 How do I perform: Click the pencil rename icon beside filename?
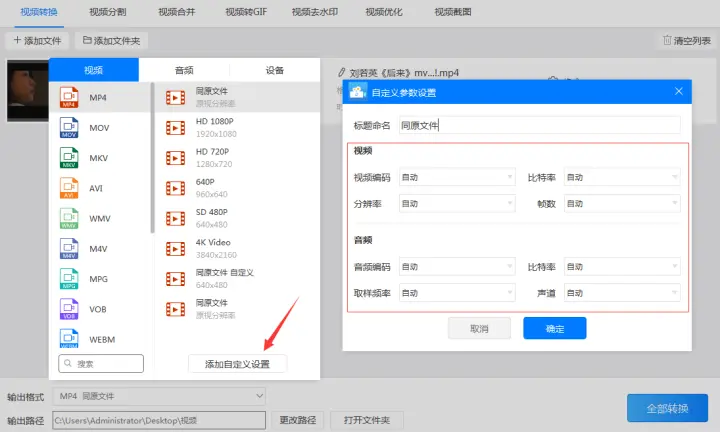coord(341,73)
